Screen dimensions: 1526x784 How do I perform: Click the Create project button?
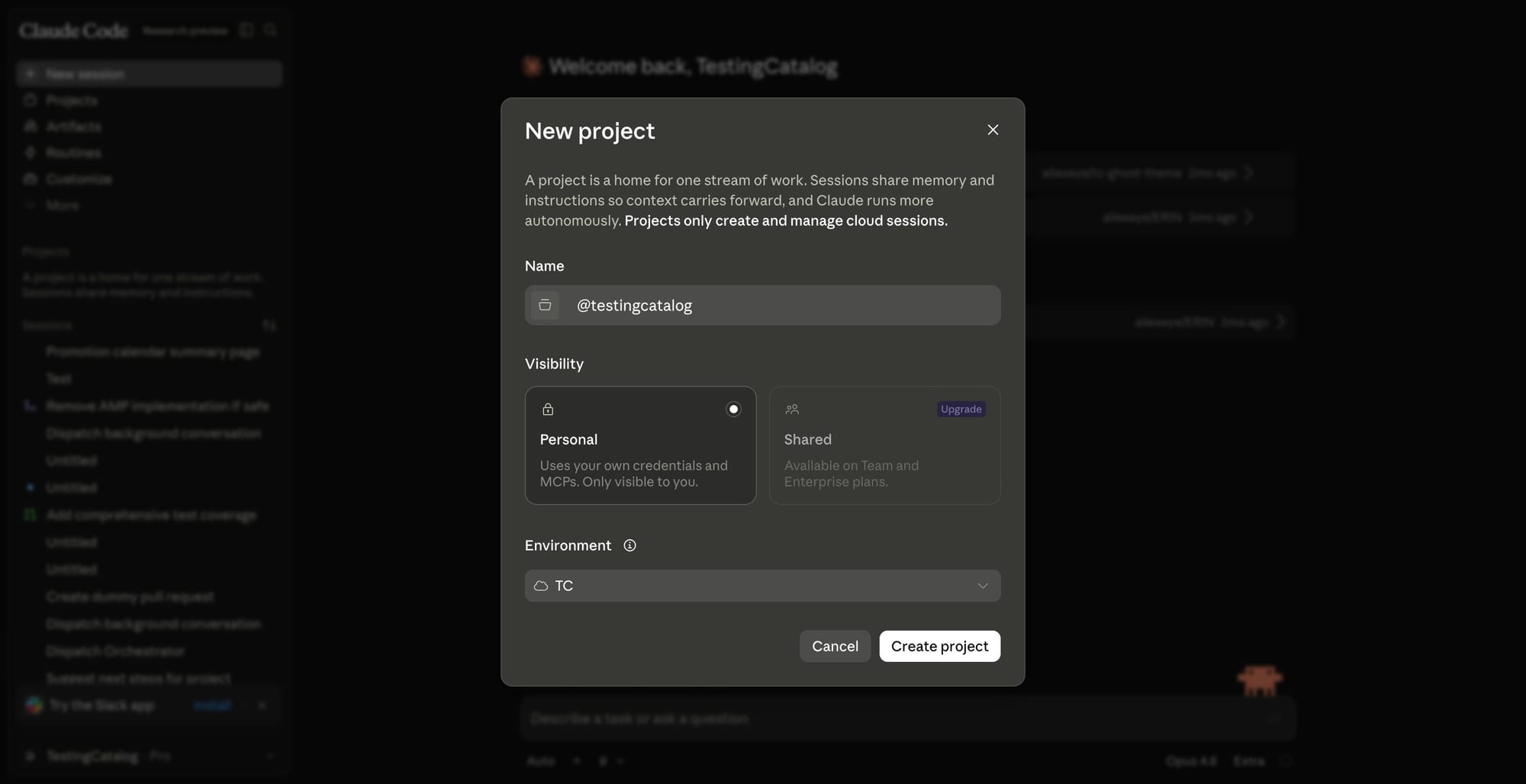click(939, 646)
